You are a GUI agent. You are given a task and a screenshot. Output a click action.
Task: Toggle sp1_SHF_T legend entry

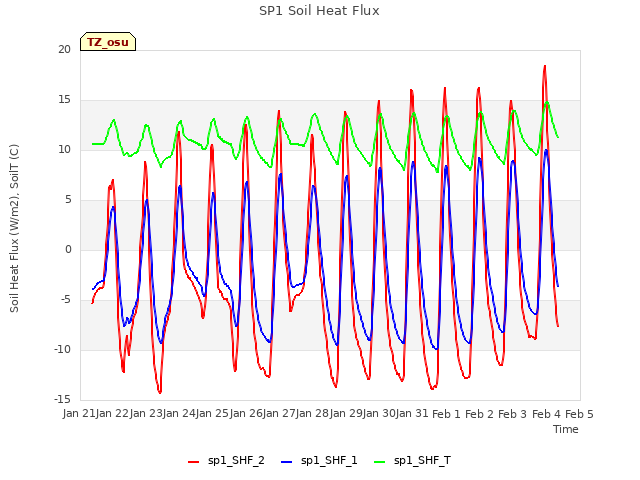(x=412, y=461)
